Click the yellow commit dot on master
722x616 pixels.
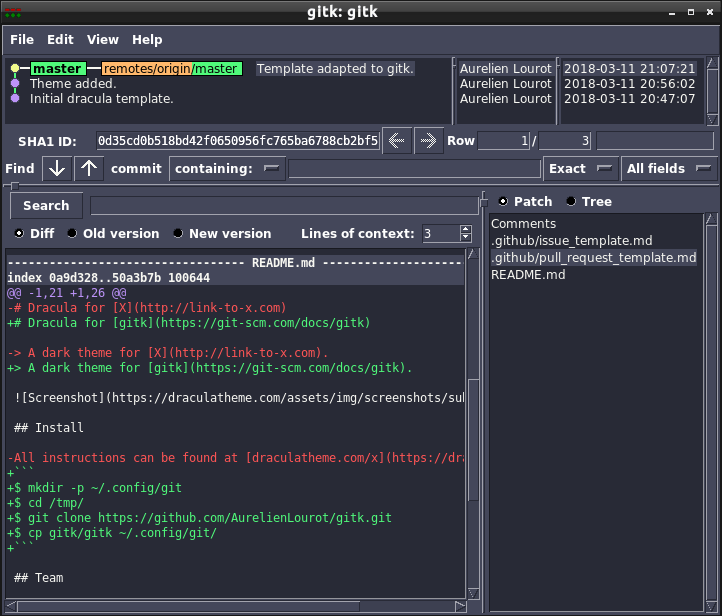(15, 69)
